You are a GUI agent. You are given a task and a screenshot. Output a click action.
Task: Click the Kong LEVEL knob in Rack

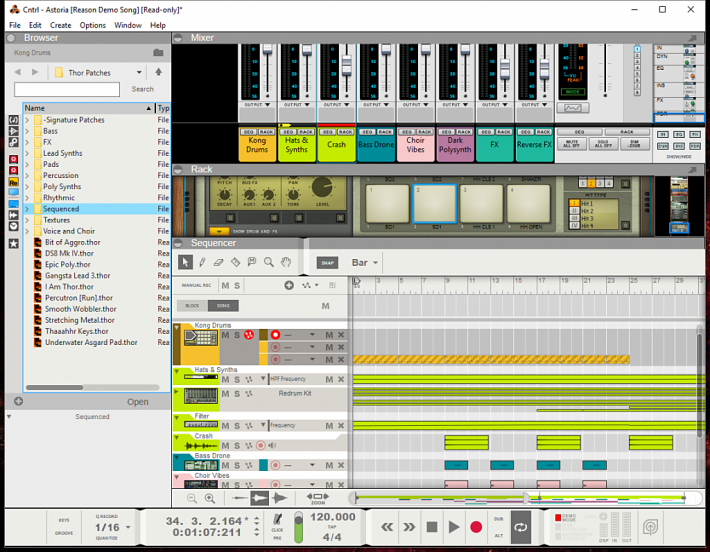click(322, 187)
